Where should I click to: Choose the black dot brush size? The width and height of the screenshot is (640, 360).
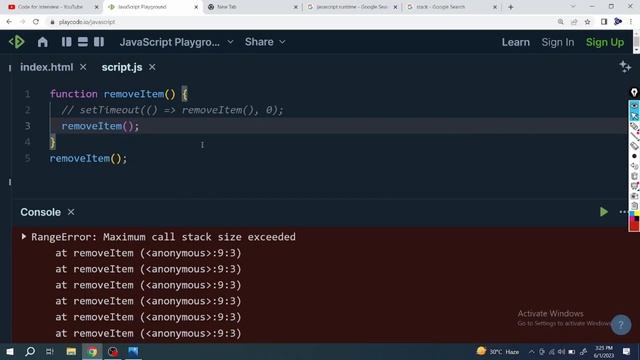[x=634, y=156]
